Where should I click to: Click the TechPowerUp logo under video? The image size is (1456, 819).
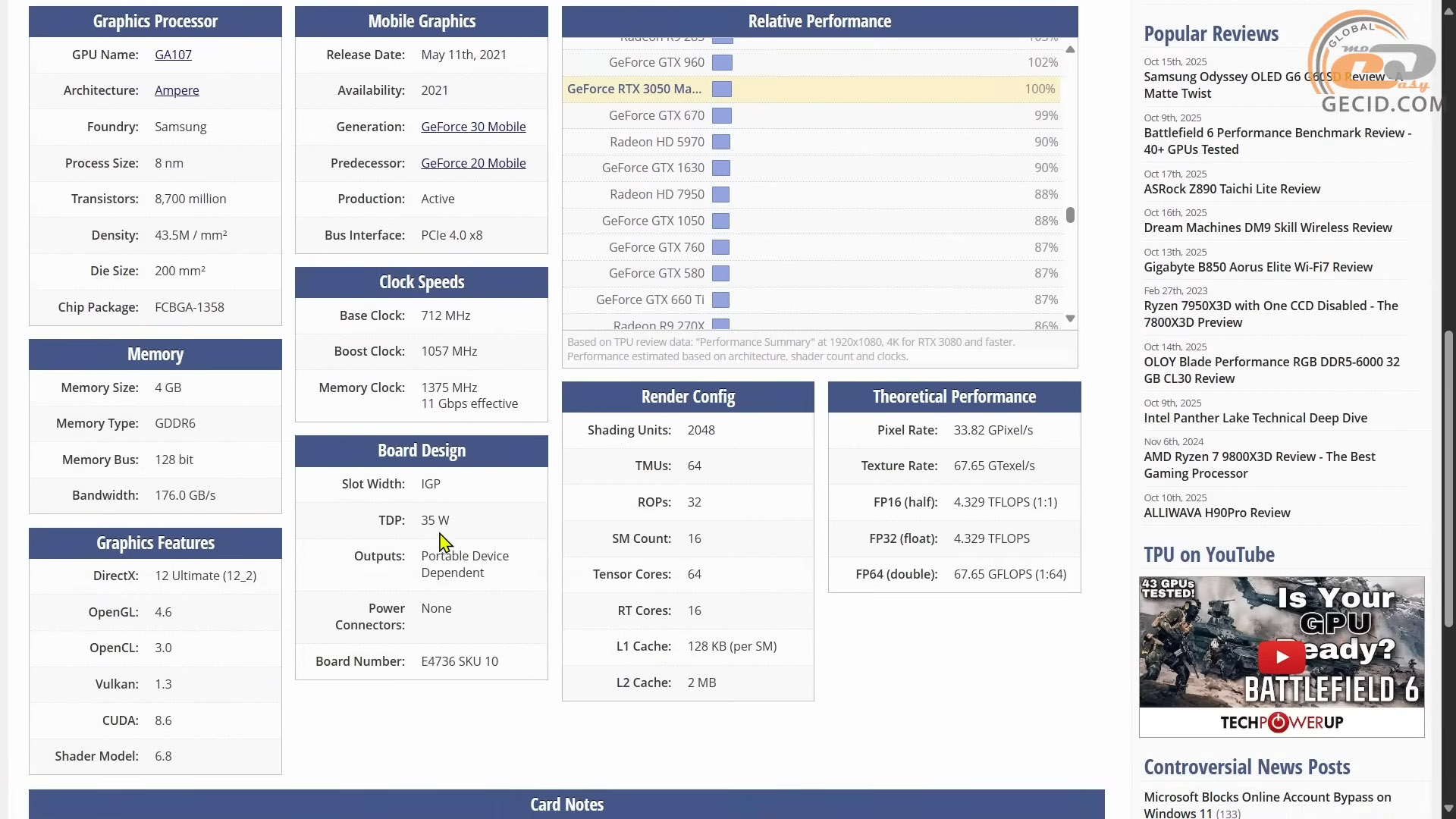tap(1281, 723)
